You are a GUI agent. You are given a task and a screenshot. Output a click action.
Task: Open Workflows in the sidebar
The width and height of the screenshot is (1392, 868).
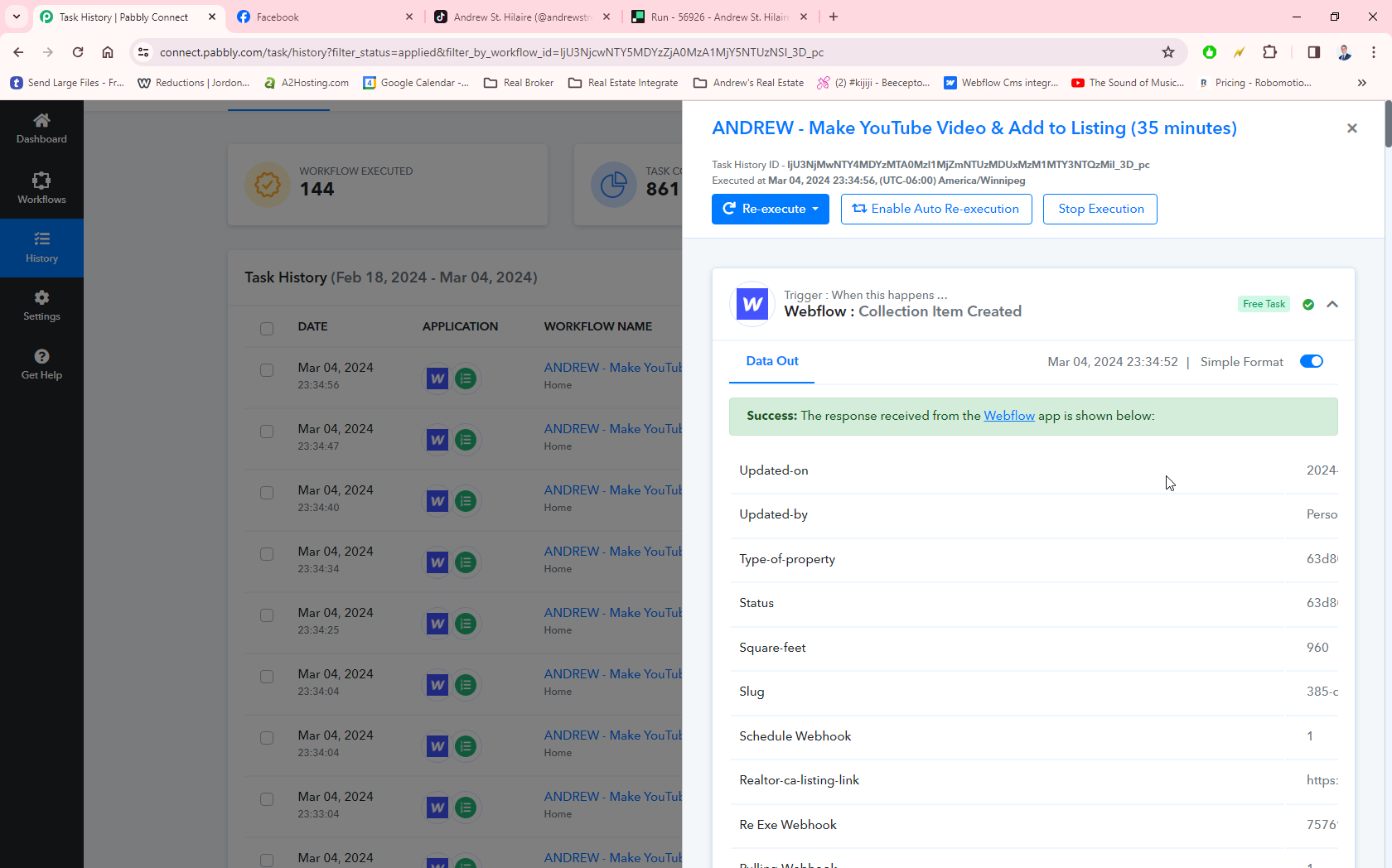[x=41, y=188]
